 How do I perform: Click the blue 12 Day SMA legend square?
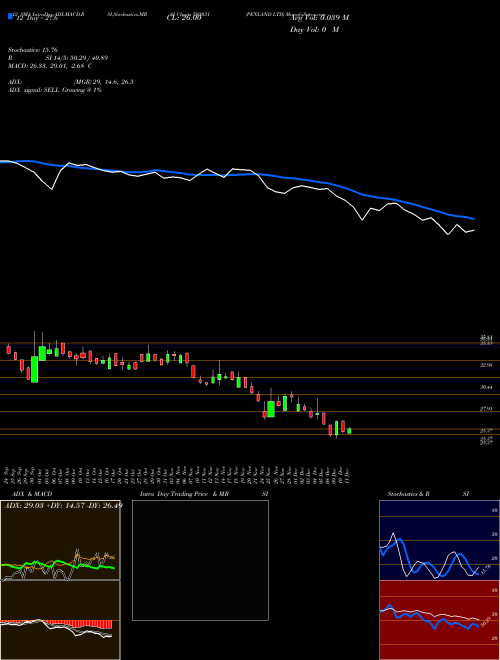pyautogui.click(x=10, y=17)
